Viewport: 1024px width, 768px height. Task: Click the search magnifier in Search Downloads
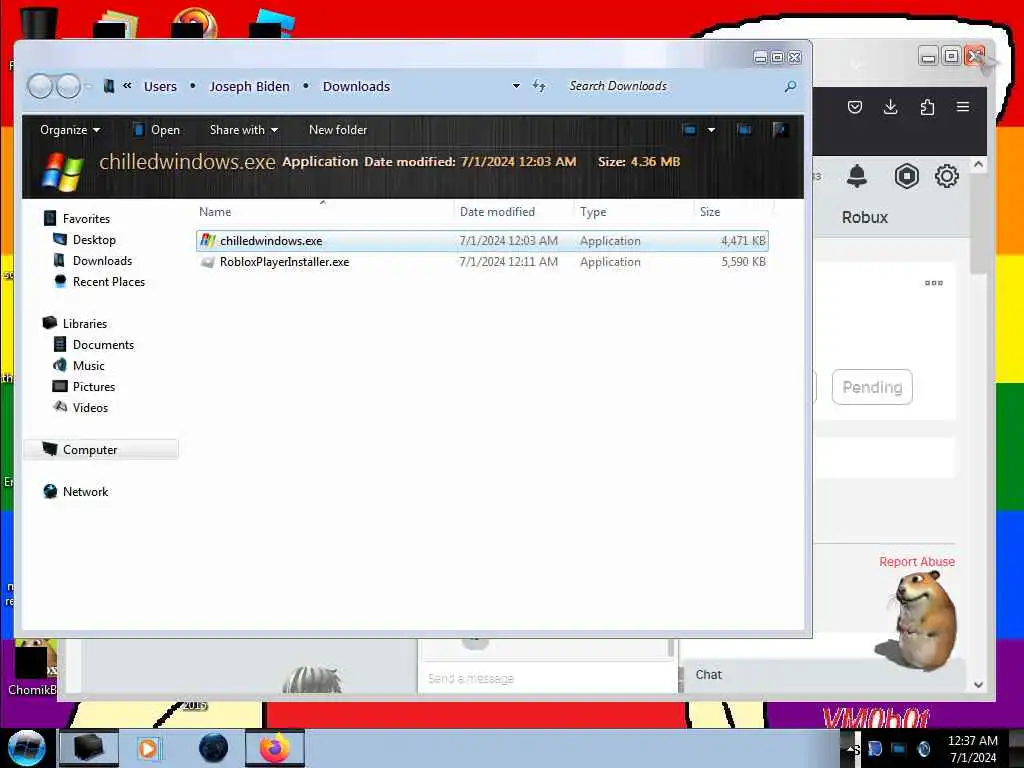(790, 86)
